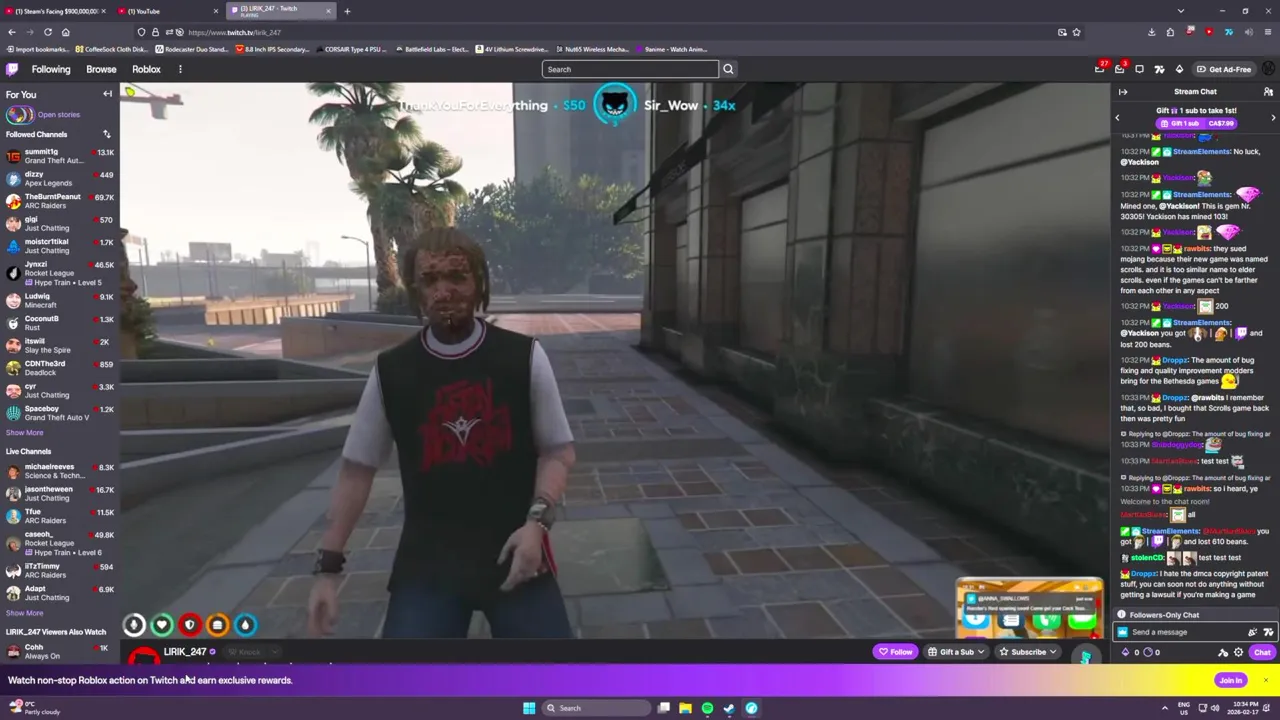Screen dimensions: 1280x720
Task: Select the LIRIK_247 Twitch tab
Action: (x=282, y=11)
